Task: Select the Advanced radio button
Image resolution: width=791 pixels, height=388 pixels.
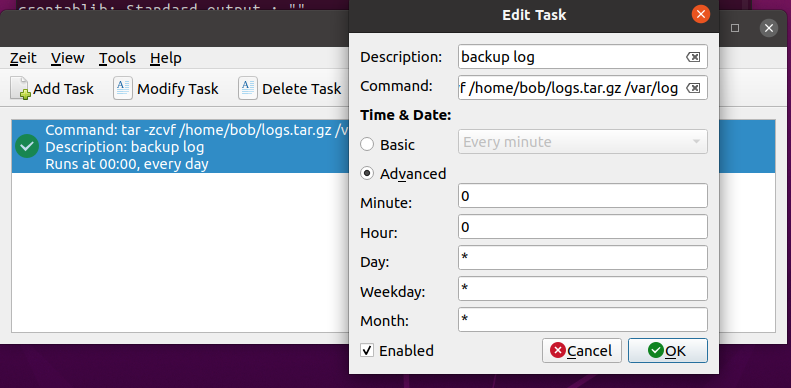Action: 367,174
